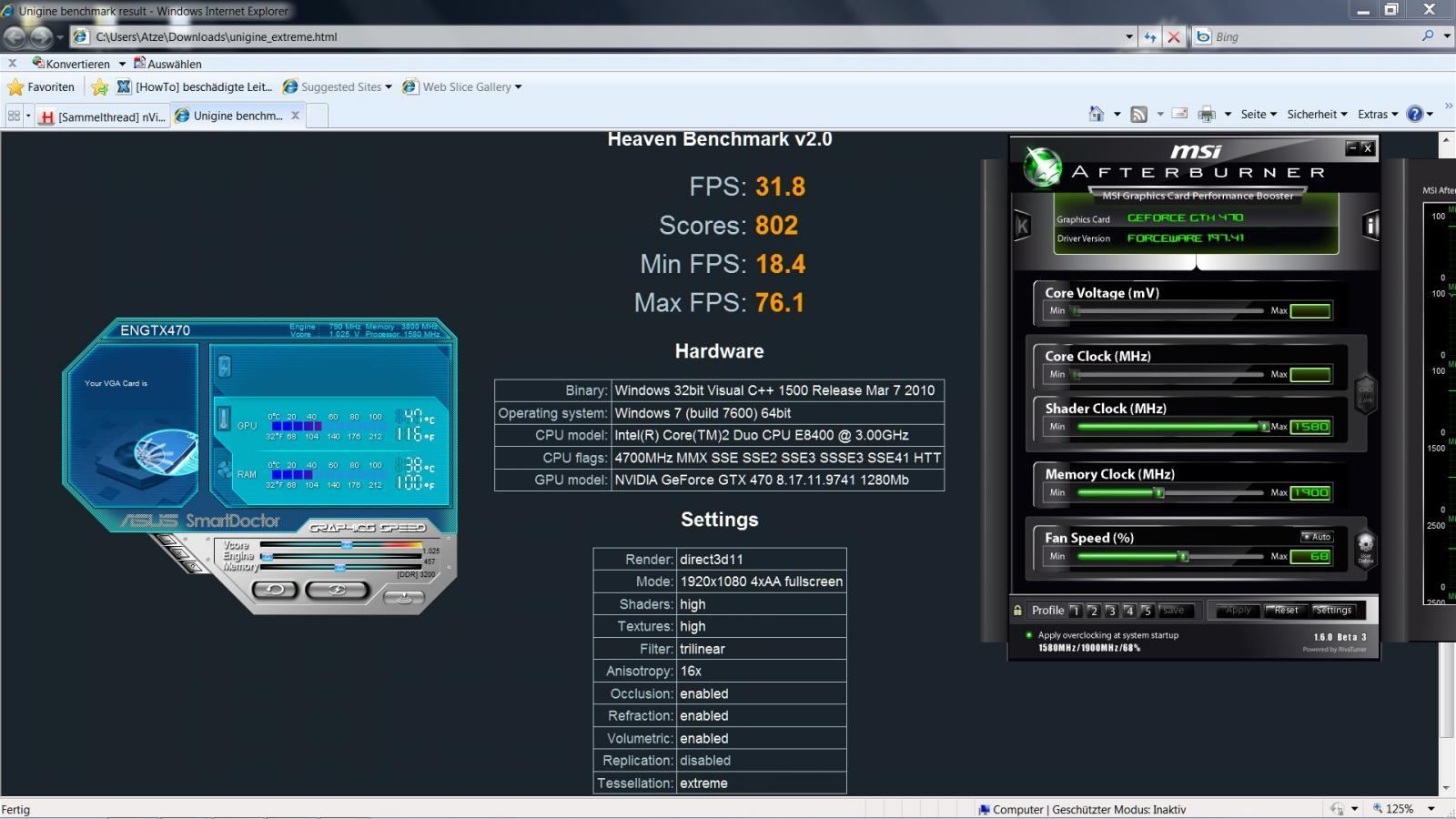The width and height of the screenshot is (1456, 819).
Task: Click the IE Help question mark icon
Action: pyautogui.click(x=1414, y=114)
